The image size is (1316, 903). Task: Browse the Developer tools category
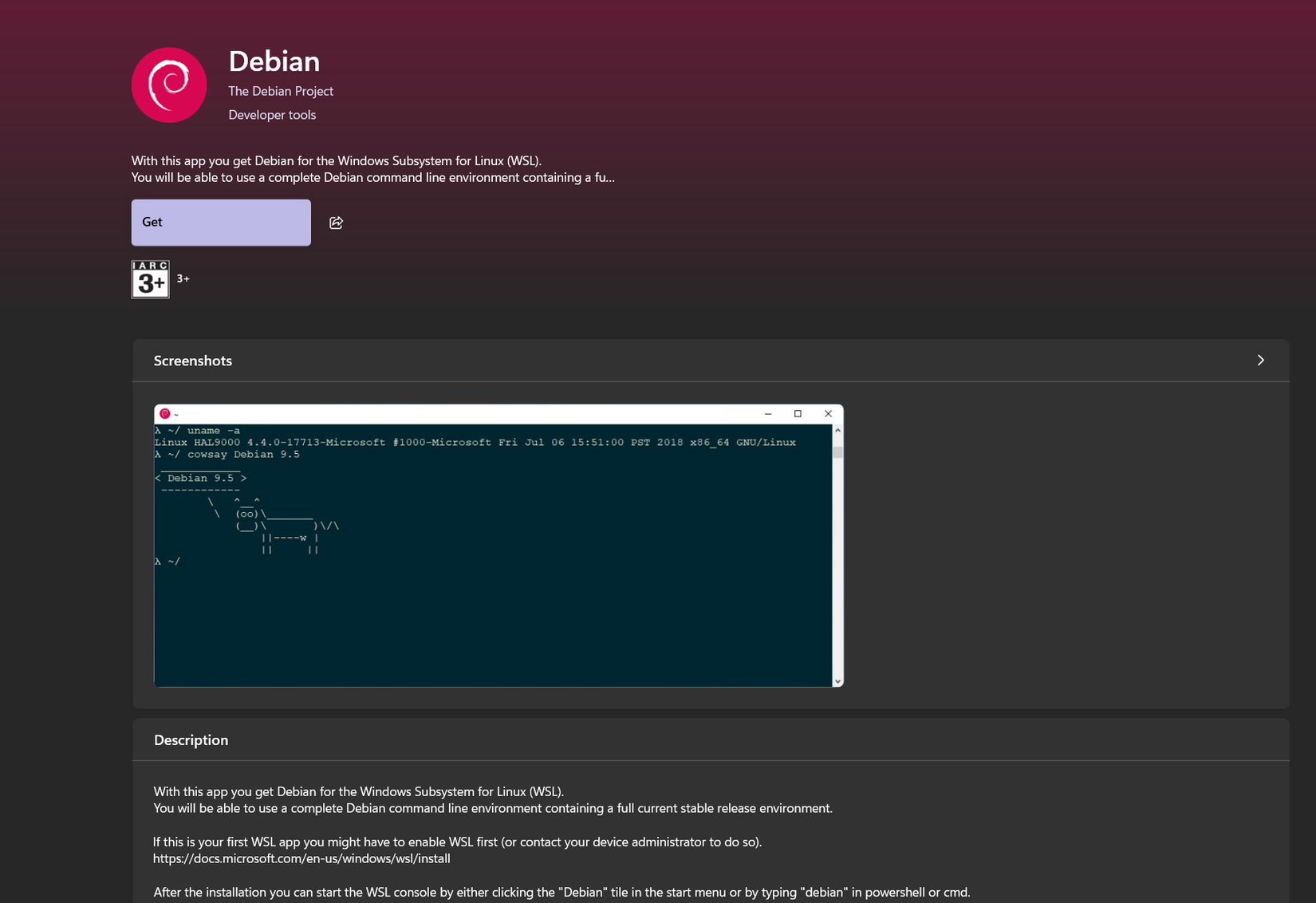[272, 115]
